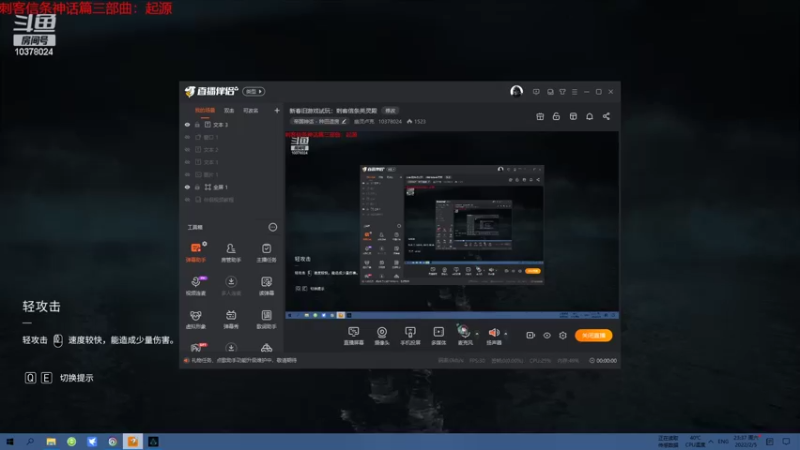Open File Explorer from taskbar

click(51, 441)
